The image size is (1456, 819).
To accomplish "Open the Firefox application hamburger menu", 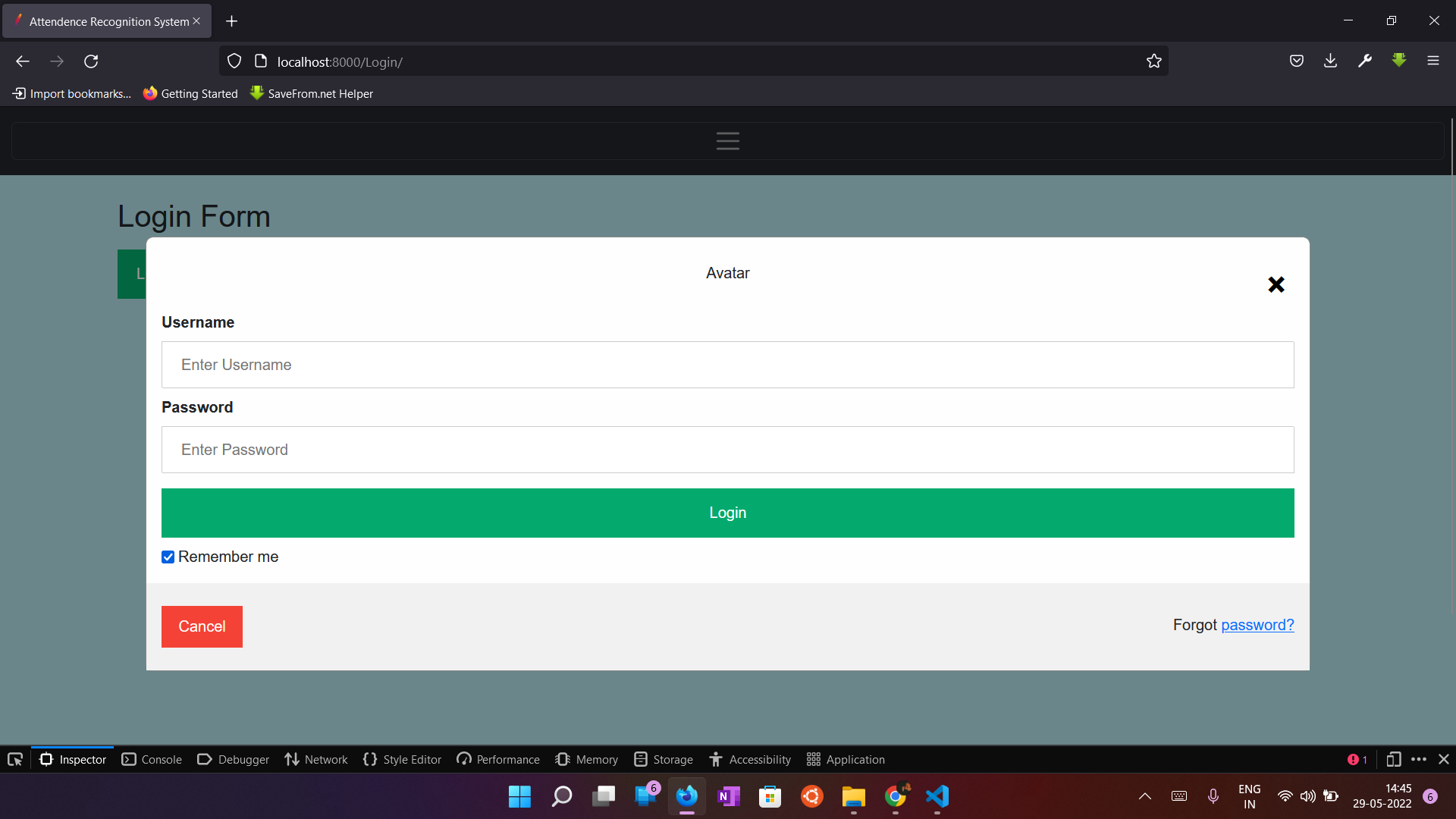I will (1434, 61).
